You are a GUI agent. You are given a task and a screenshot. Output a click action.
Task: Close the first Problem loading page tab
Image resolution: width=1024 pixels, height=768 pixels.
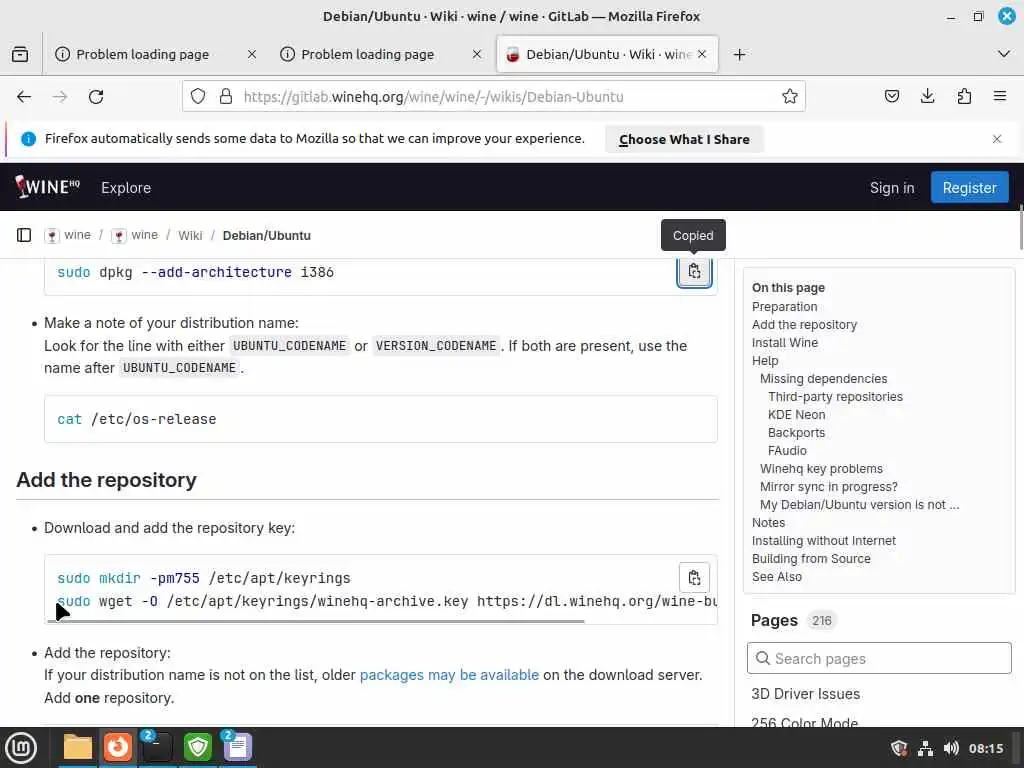pyautogui.click(x=251, y=54)
